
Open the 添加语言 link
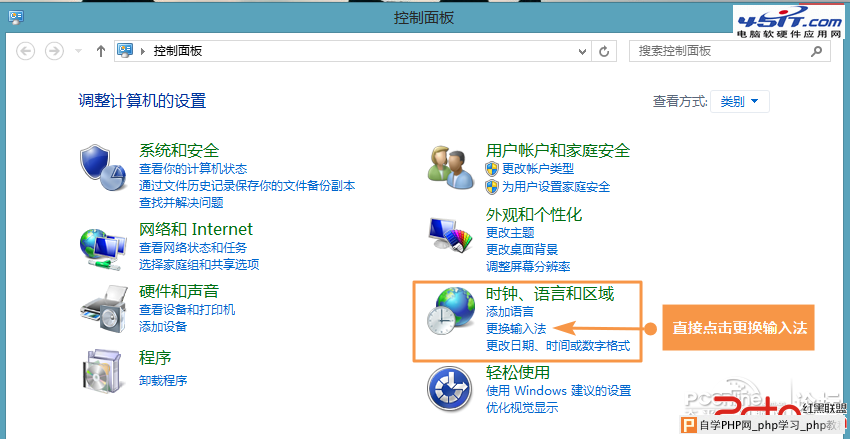[510, 312]
